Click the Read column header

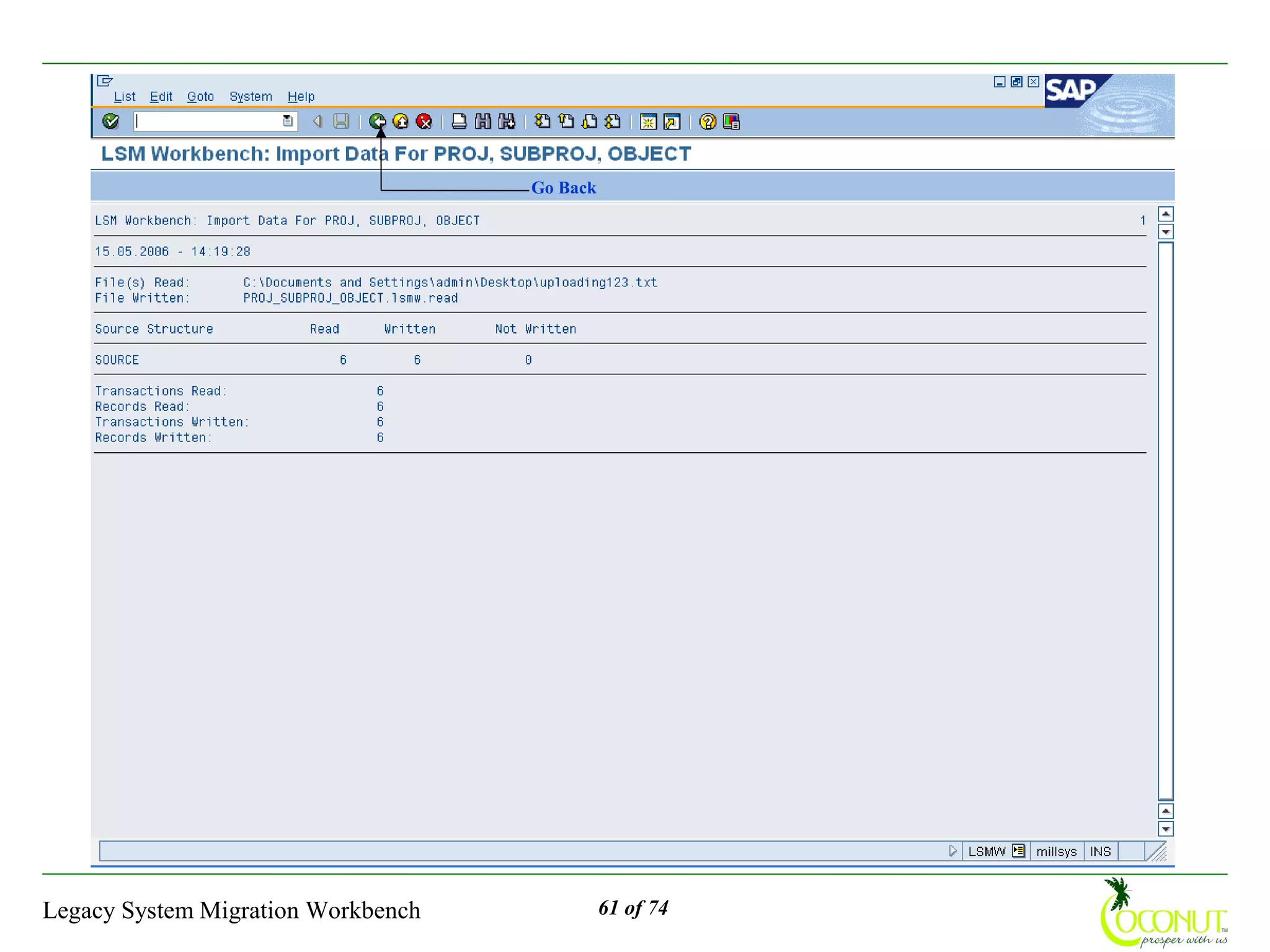pyautogui.click(x=324, y=329)
